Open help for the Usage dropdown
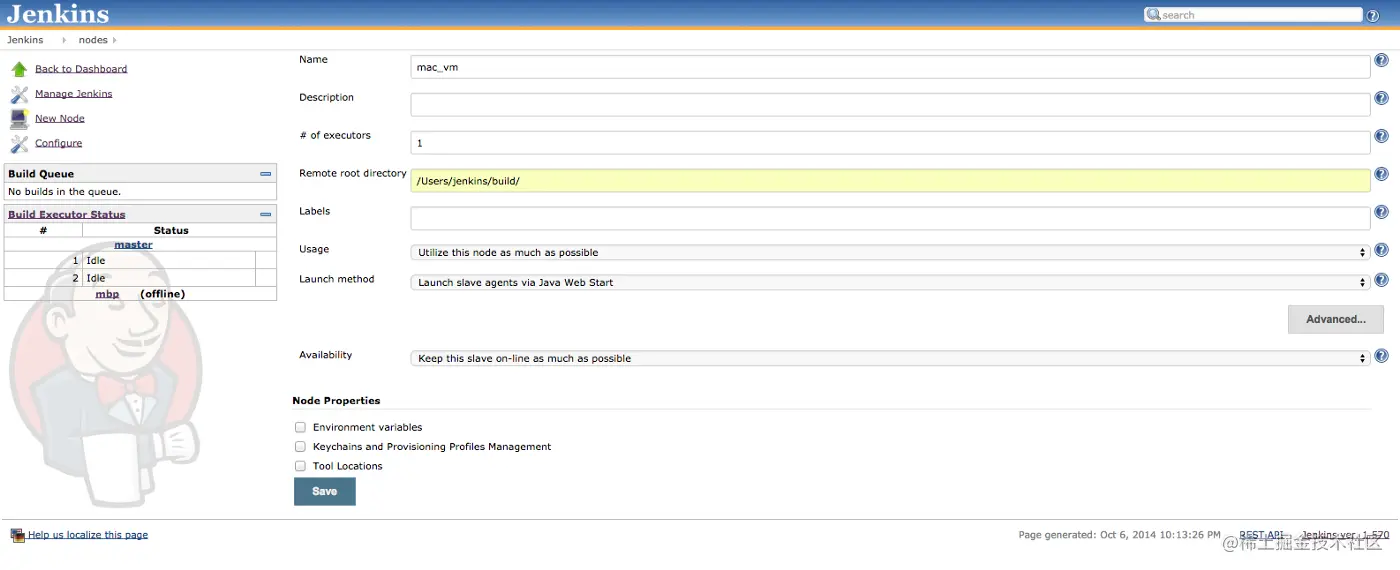Image resolution: width=1400 pixels, height=570 pixels. (1381, 250)
